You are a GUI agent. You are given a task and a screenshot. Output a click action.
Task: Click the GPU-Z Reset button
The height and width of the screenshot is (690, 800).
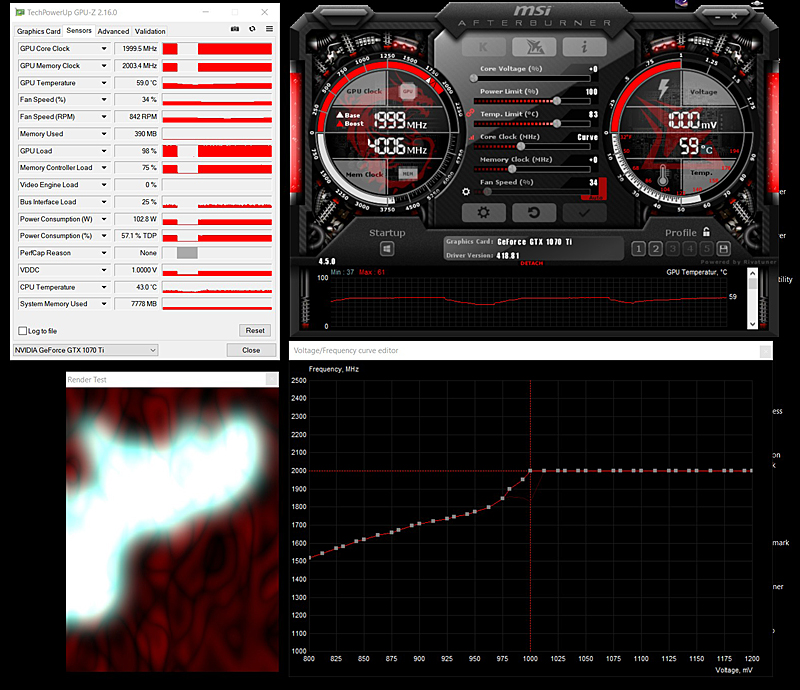(255, 330)
